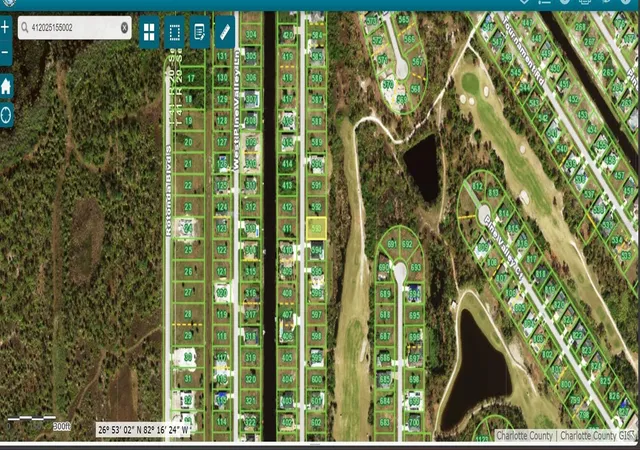Select parcel labeled 413
The width and height of the screenshot is (640, 450).
(287, 185)
